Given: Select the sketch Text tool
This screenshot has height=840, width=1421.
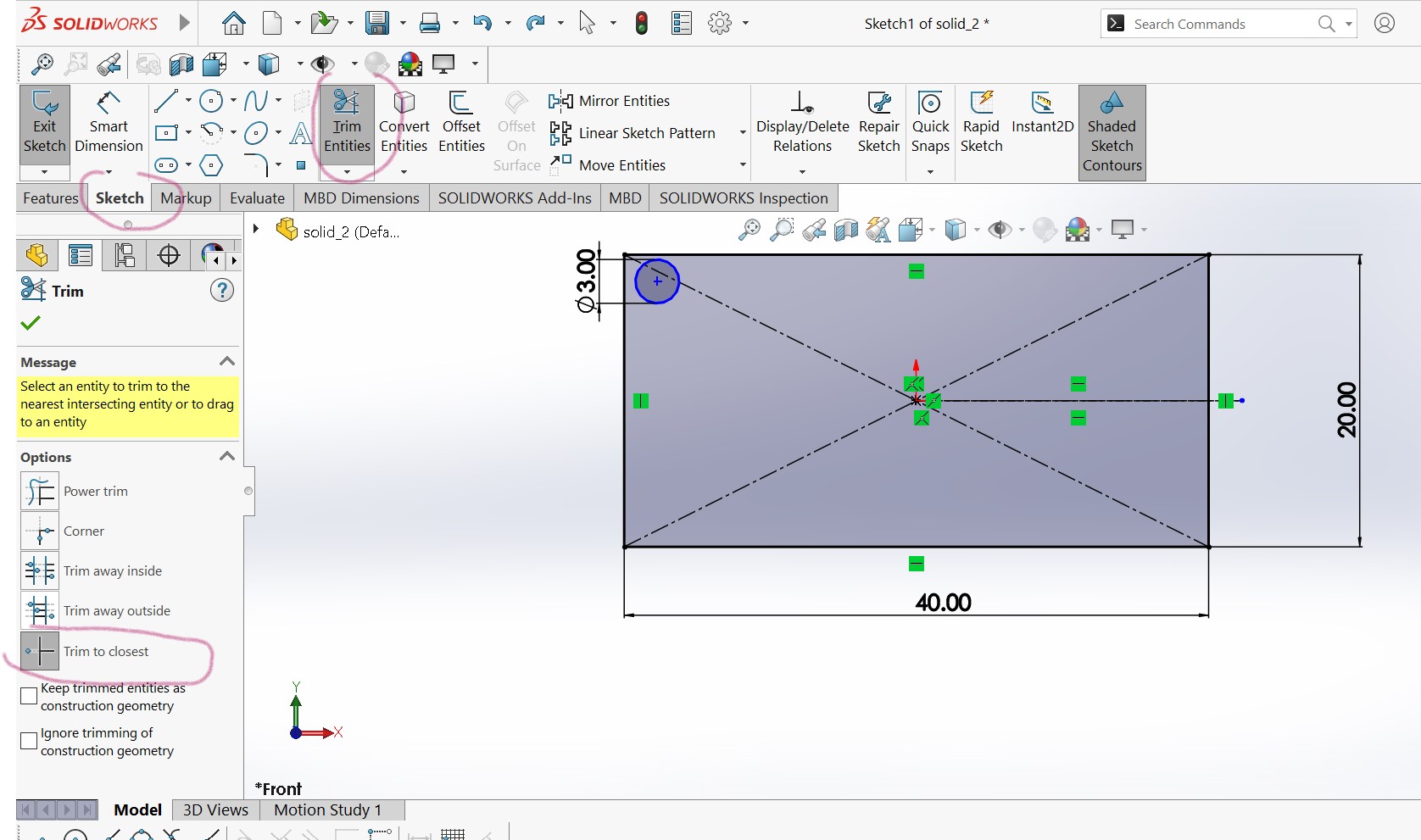Looking at the screenshot, I should coord(301,133).
